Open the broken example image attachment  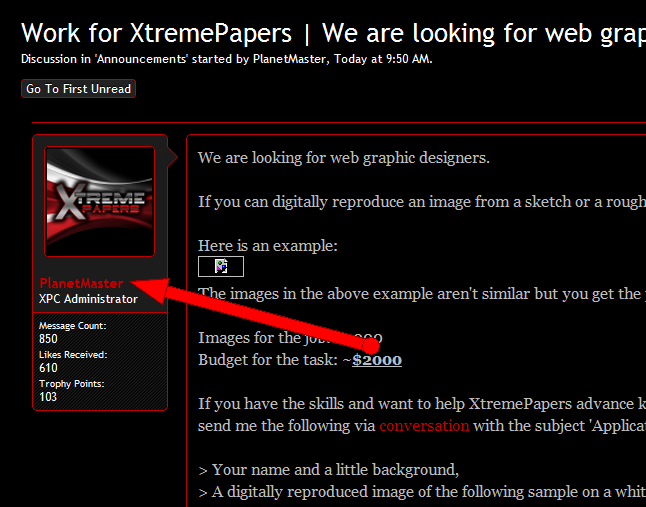coord(221,266)
